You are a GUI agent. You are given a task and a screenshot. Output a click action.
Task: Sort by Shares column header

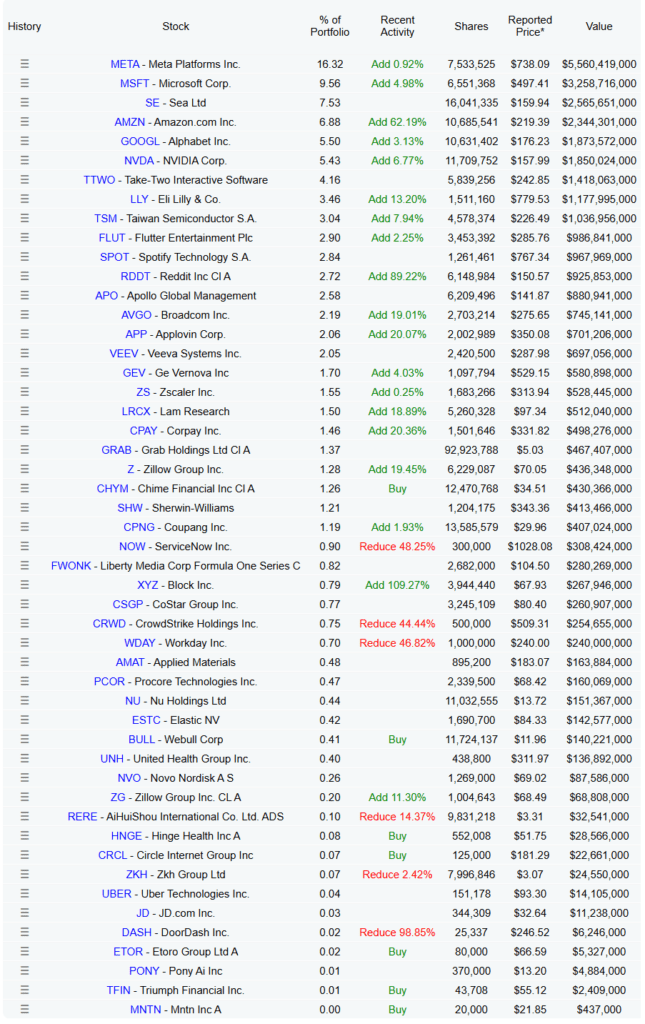click(x=471, y=26)
